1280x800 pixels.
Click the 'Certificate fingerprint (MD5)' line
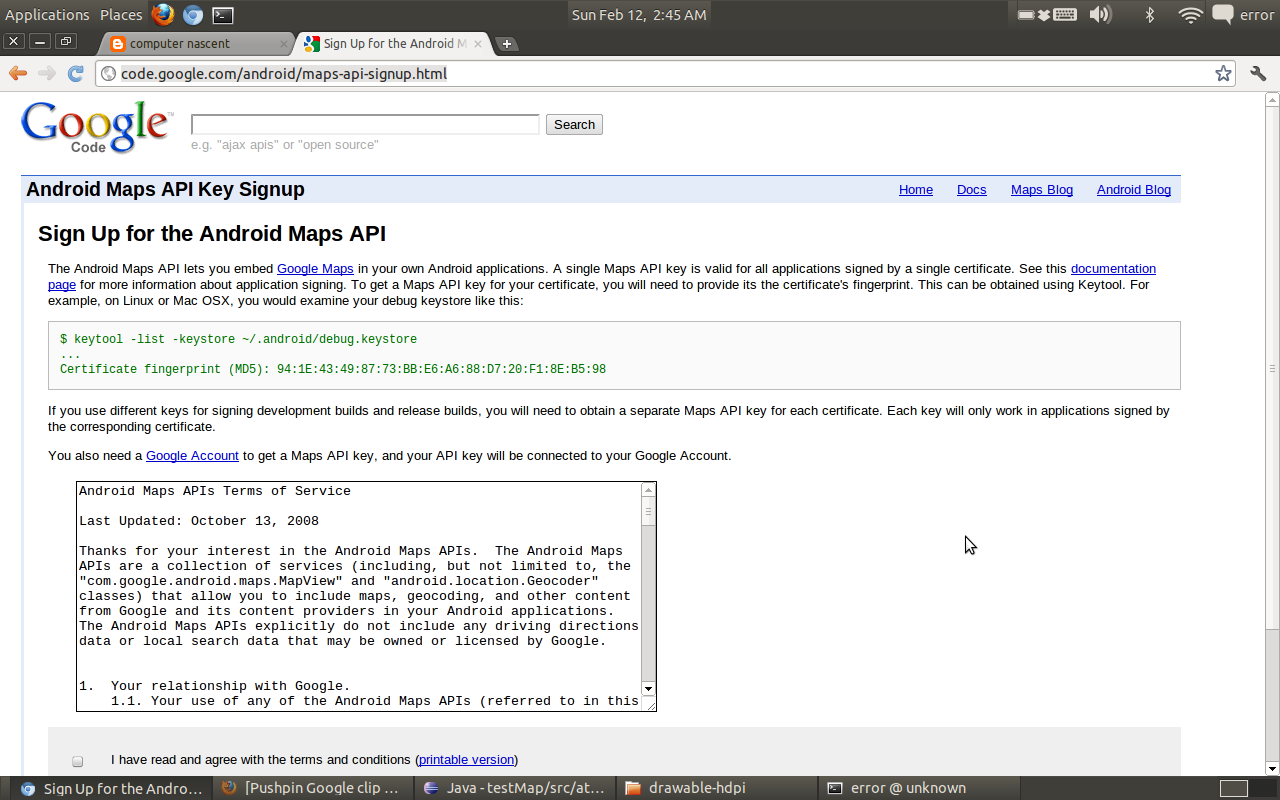coord(333,369)
